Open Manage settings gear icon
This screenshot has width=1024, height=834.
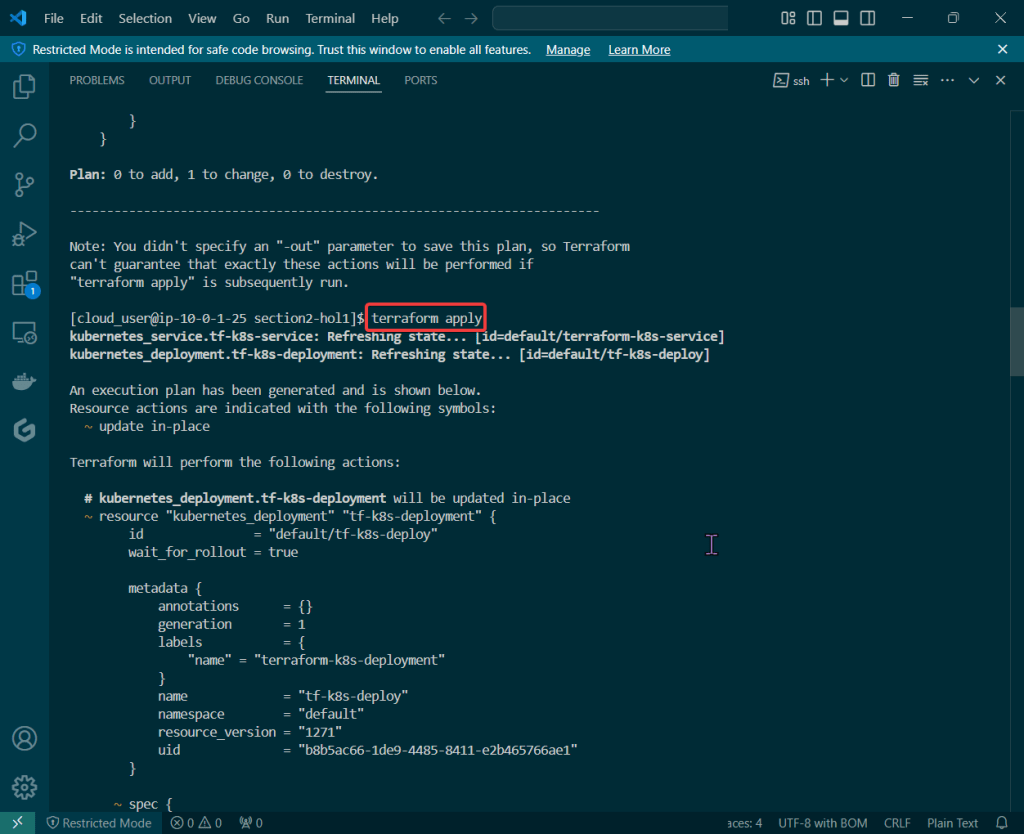pyautogui.click(x=24, y=786)
